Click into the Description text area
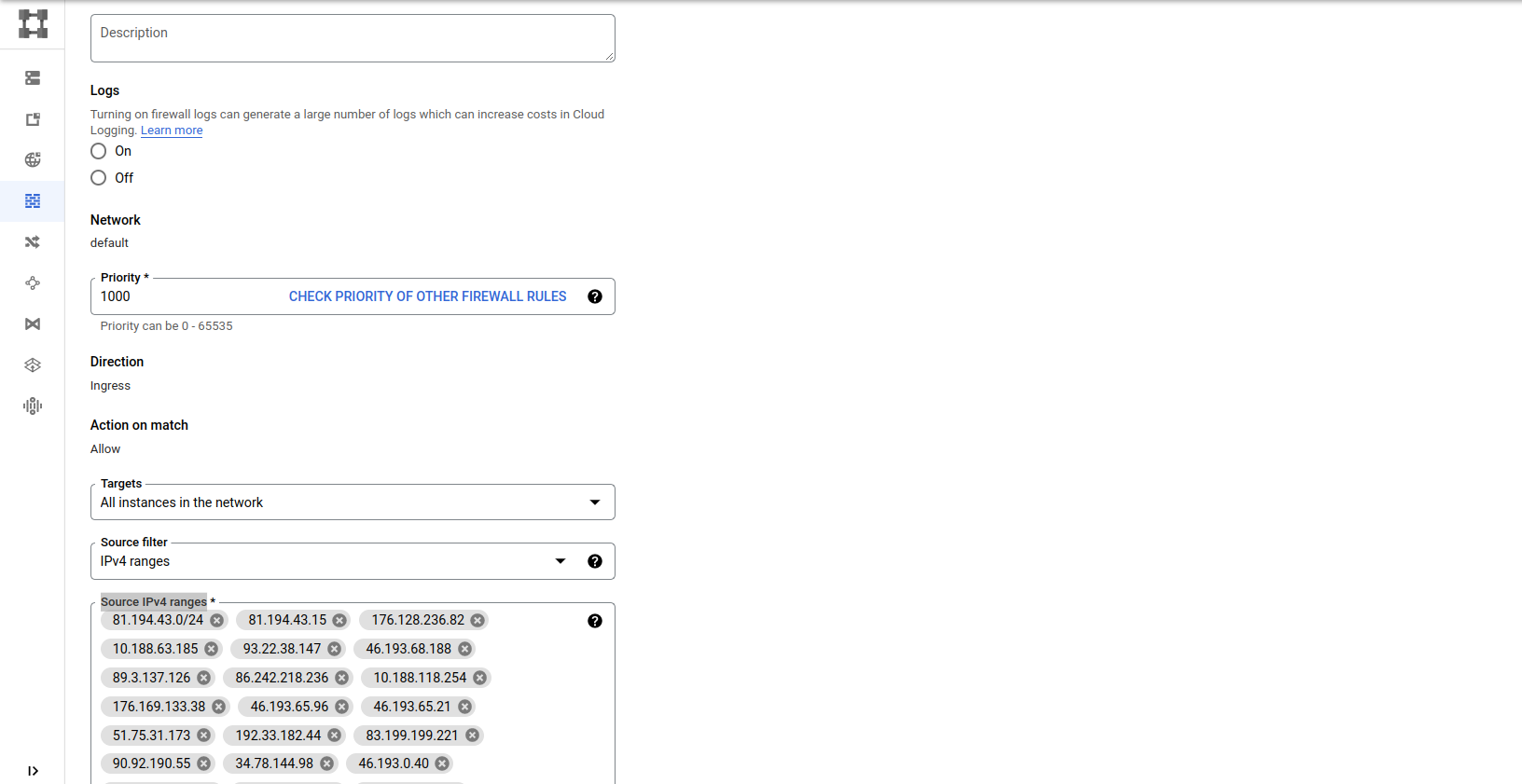 [x=353, y=38]
